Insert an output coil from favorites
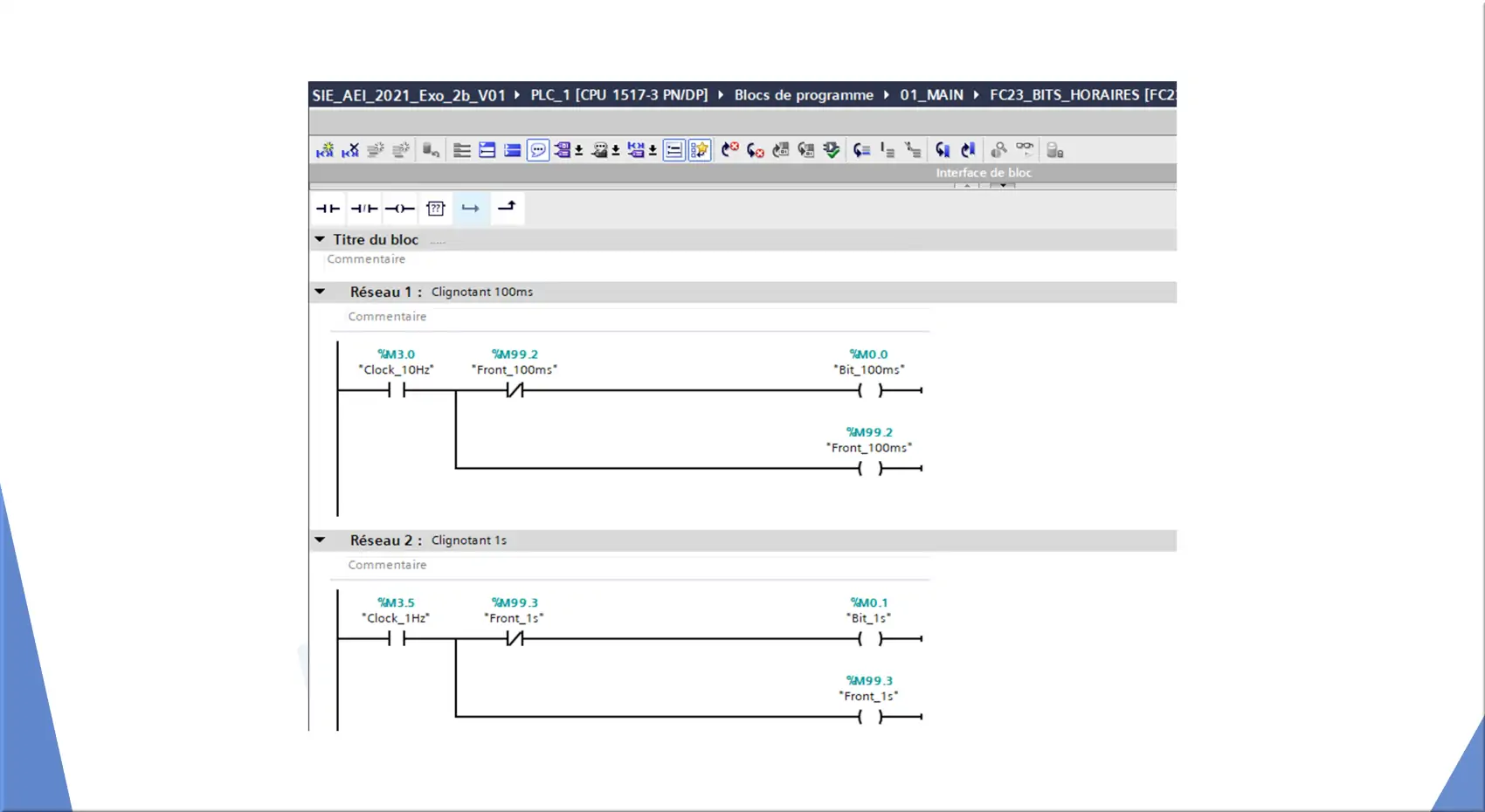Screen dimensions: 1485x812 tap(400, 209)
